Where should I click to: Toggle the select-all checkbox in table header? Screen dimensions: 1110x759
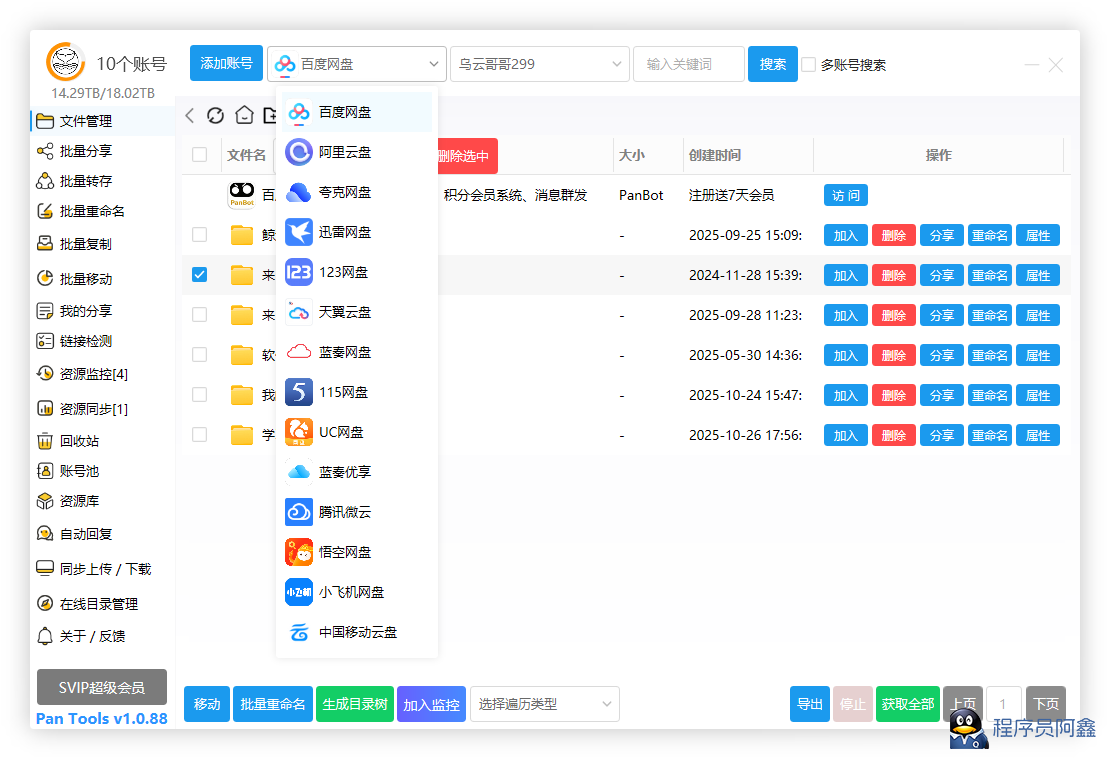point(200,155)
